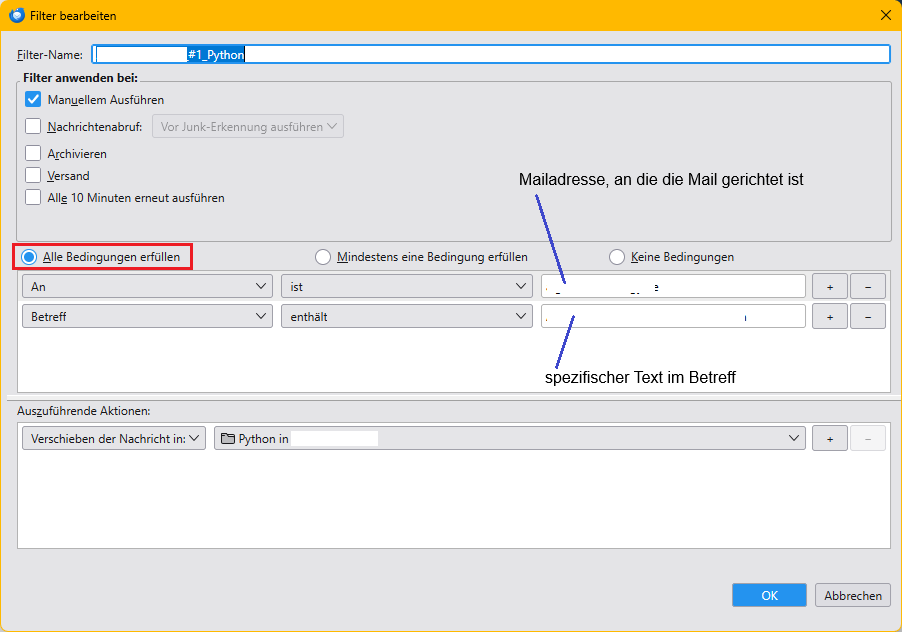Viewport: 902px width, 632px height.
Task: Open the An field dropdown
Action: (x=147, y=286)
